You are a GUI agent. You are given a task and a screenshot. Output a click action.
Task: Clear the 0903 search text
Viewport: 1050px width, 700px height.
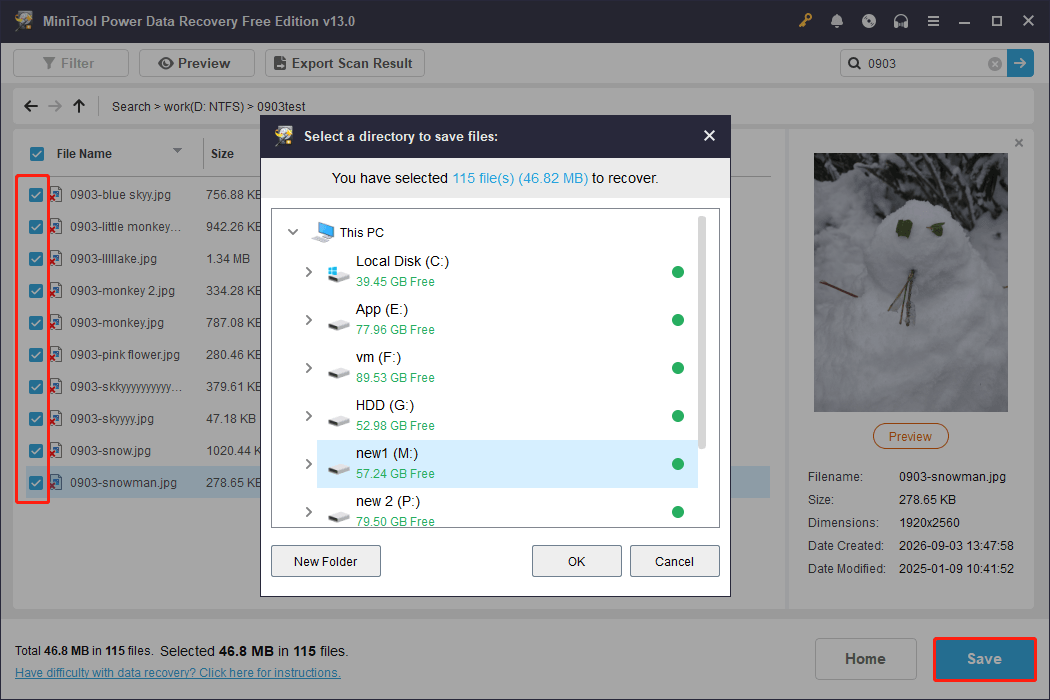pos(995,64)
